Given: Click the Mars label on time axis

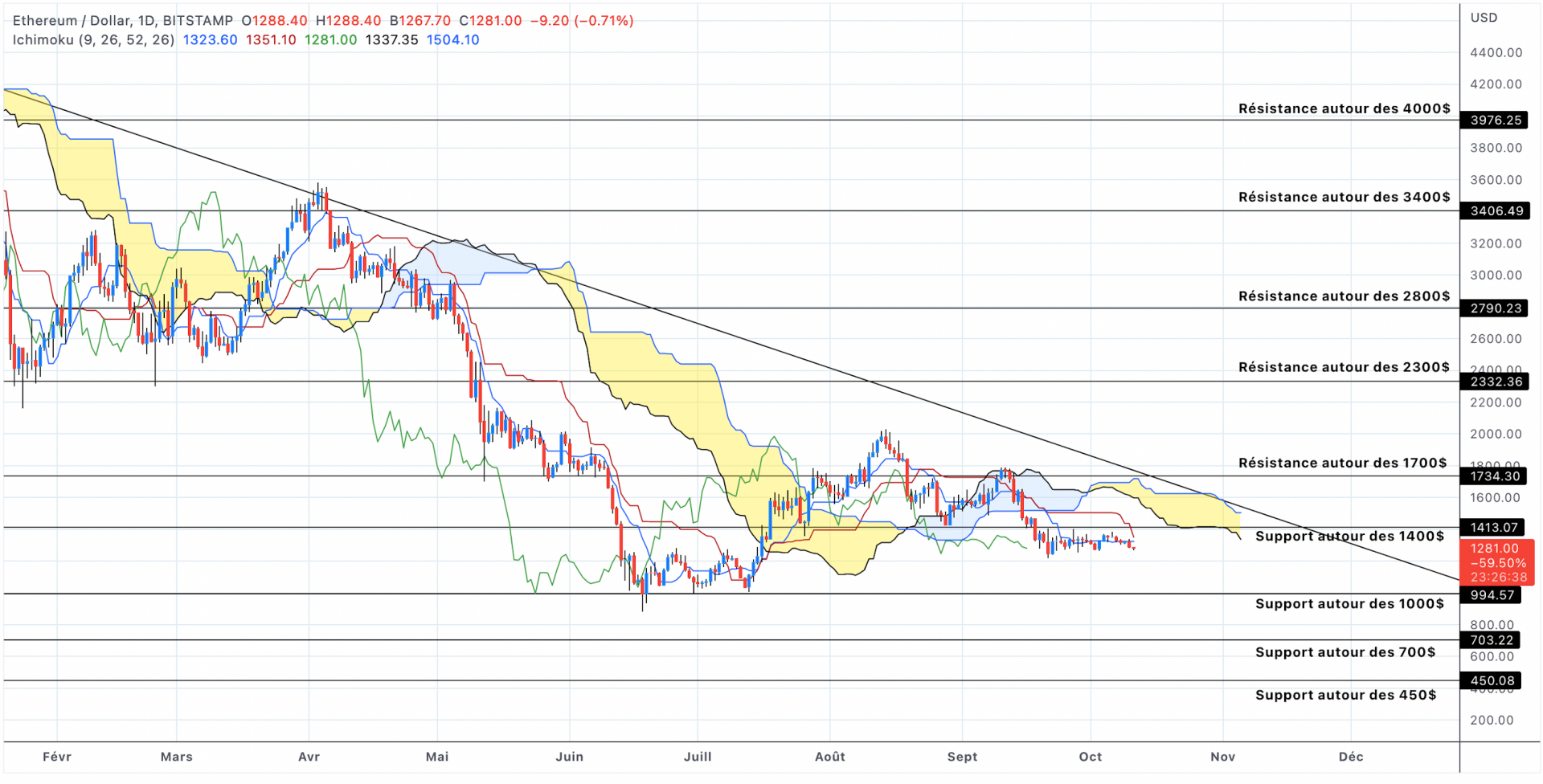Looking at the screenshot, I should (176, 757).
